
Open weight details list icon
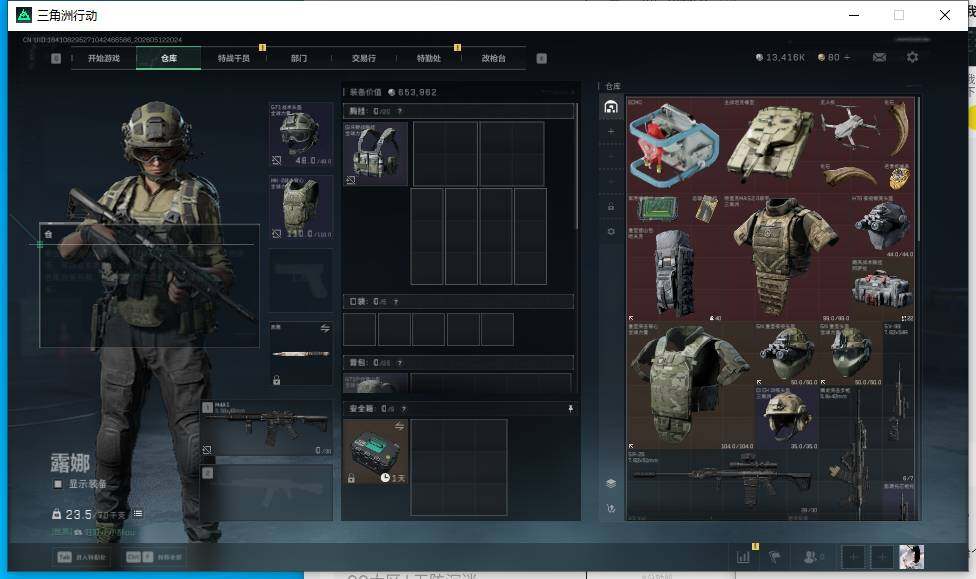[138, 514]
